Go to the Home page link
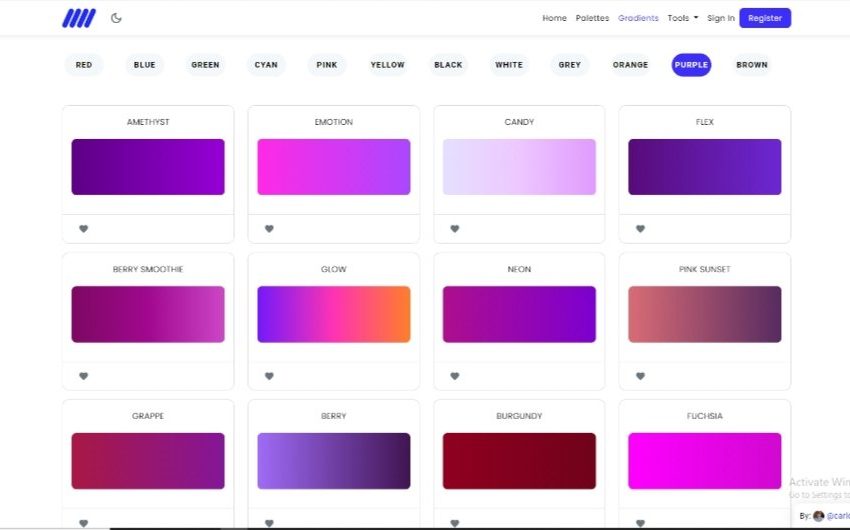The image size is (850, 530). pyautogui.click(x=554, y=18)
